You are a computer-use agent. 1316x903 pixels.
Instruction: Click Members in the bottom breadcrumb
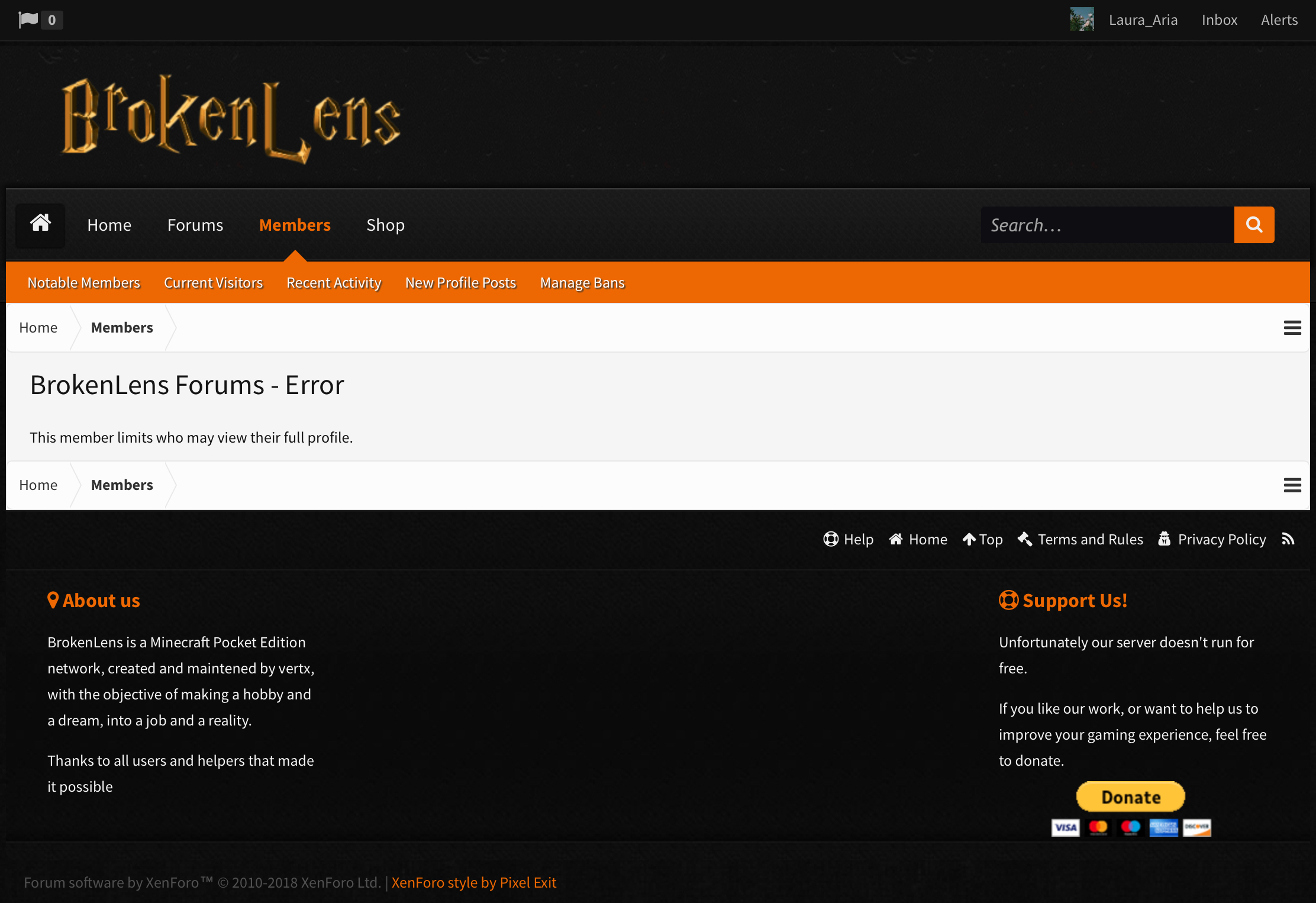122,485
